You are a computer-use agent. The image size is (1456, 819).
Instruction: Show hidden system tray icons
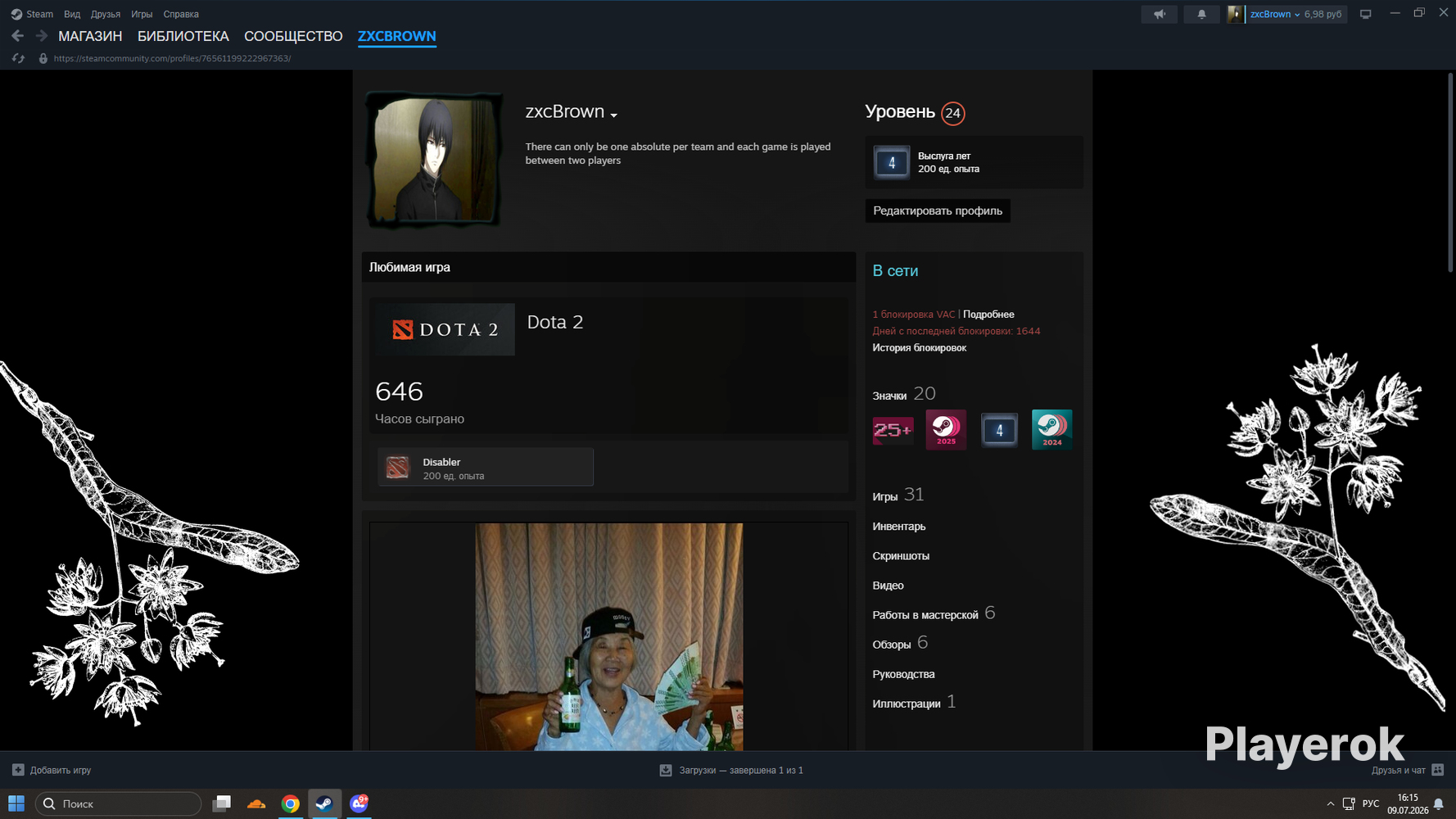pos(1330,803)
